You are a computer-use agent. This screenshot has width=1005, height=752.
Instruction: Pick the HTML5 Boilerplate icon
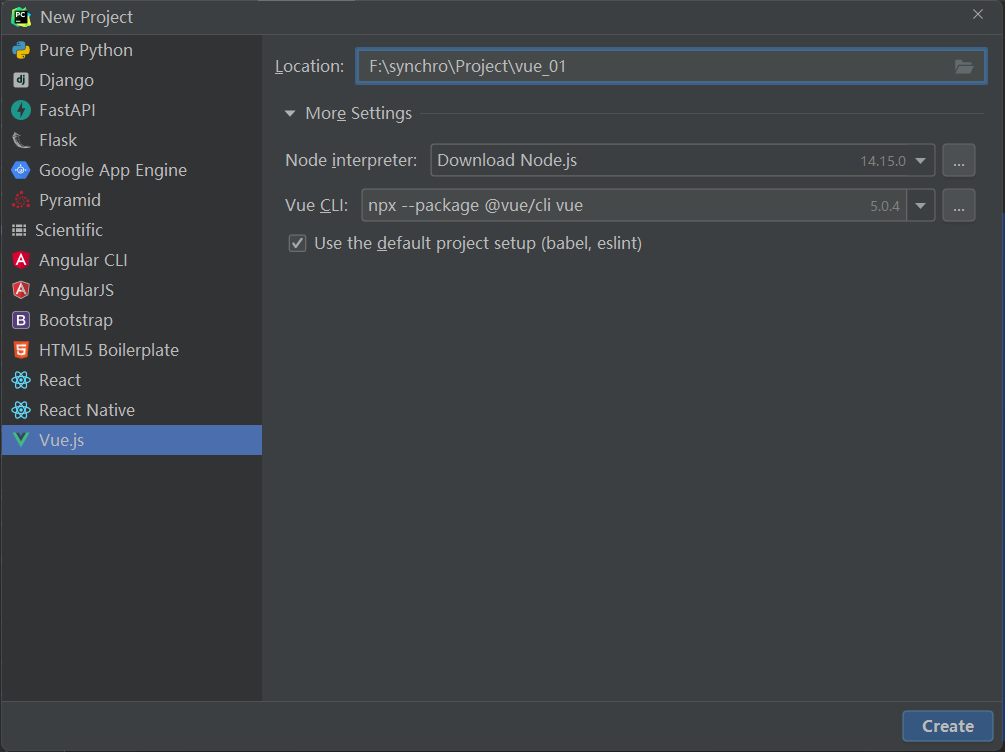click(x=21, y=350)
